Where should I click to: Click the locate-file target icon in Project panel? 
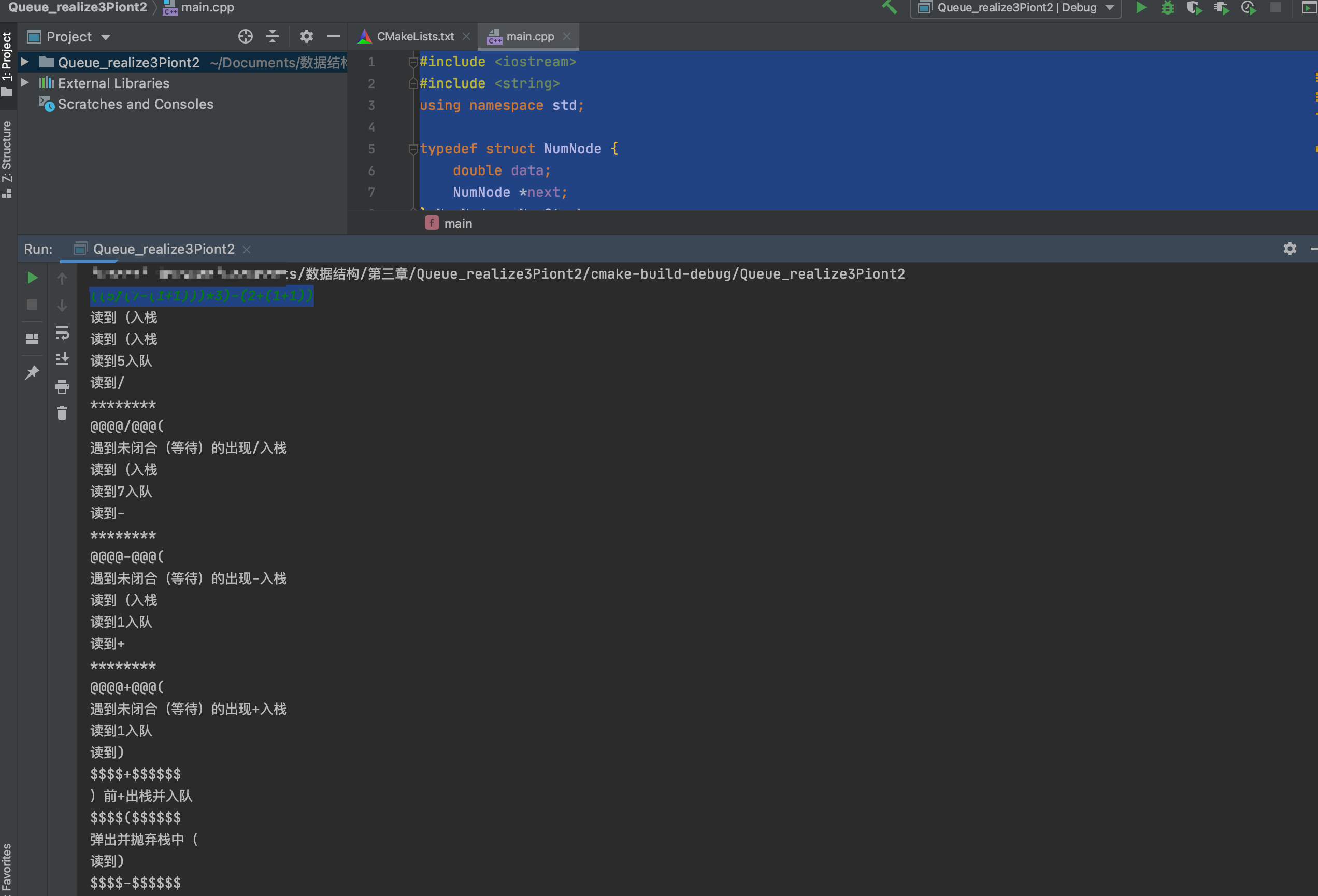pyautogui.click(x=245, y=37)
